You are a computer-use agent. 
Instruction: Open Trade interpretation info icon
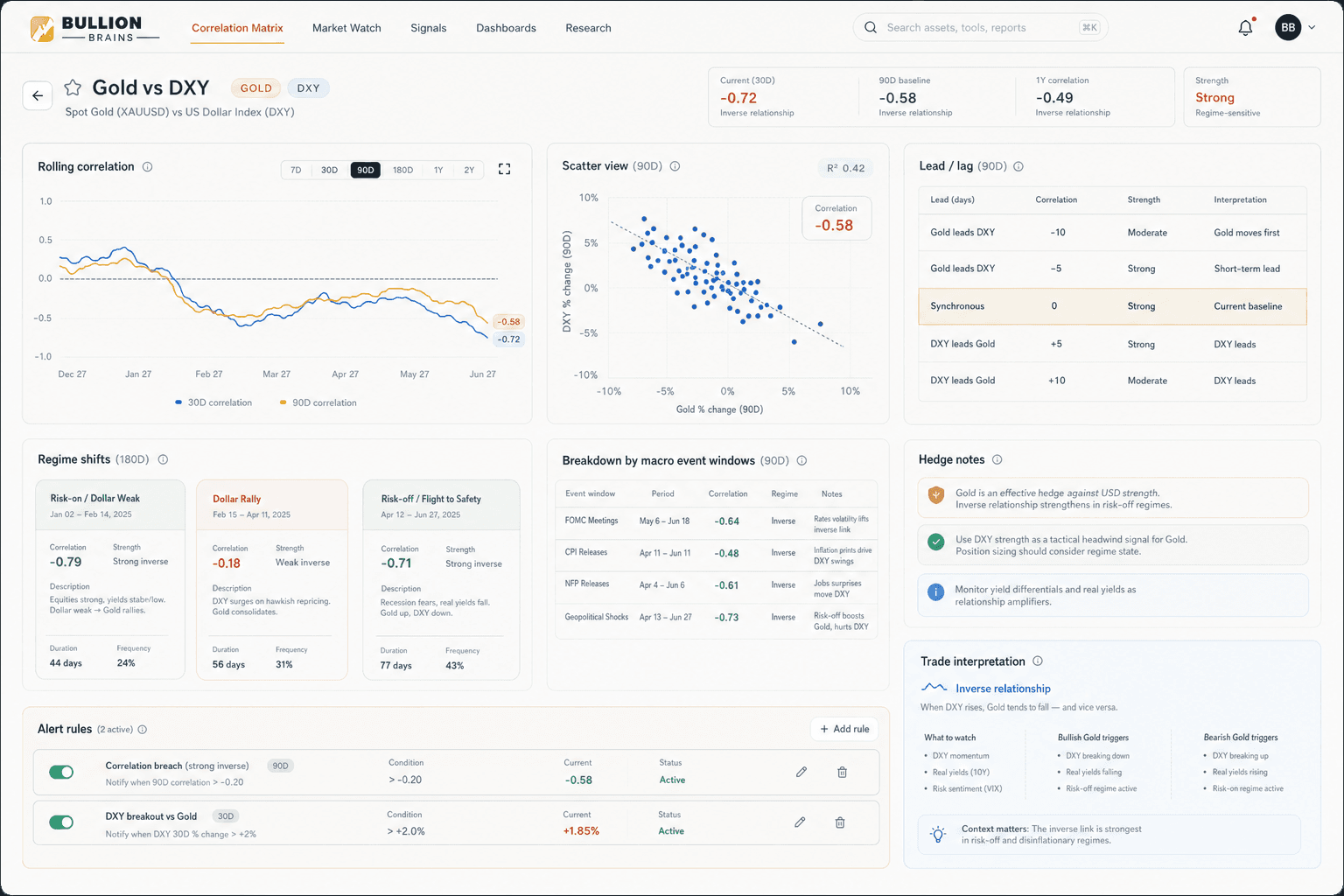coord(1038,661)
